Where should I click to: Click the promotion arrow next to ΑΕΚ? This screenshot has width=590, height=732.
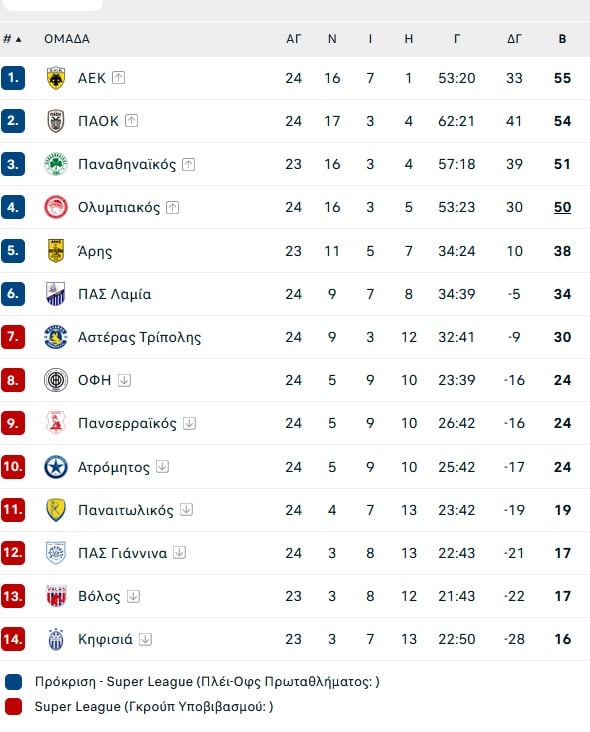click(119, 77)
